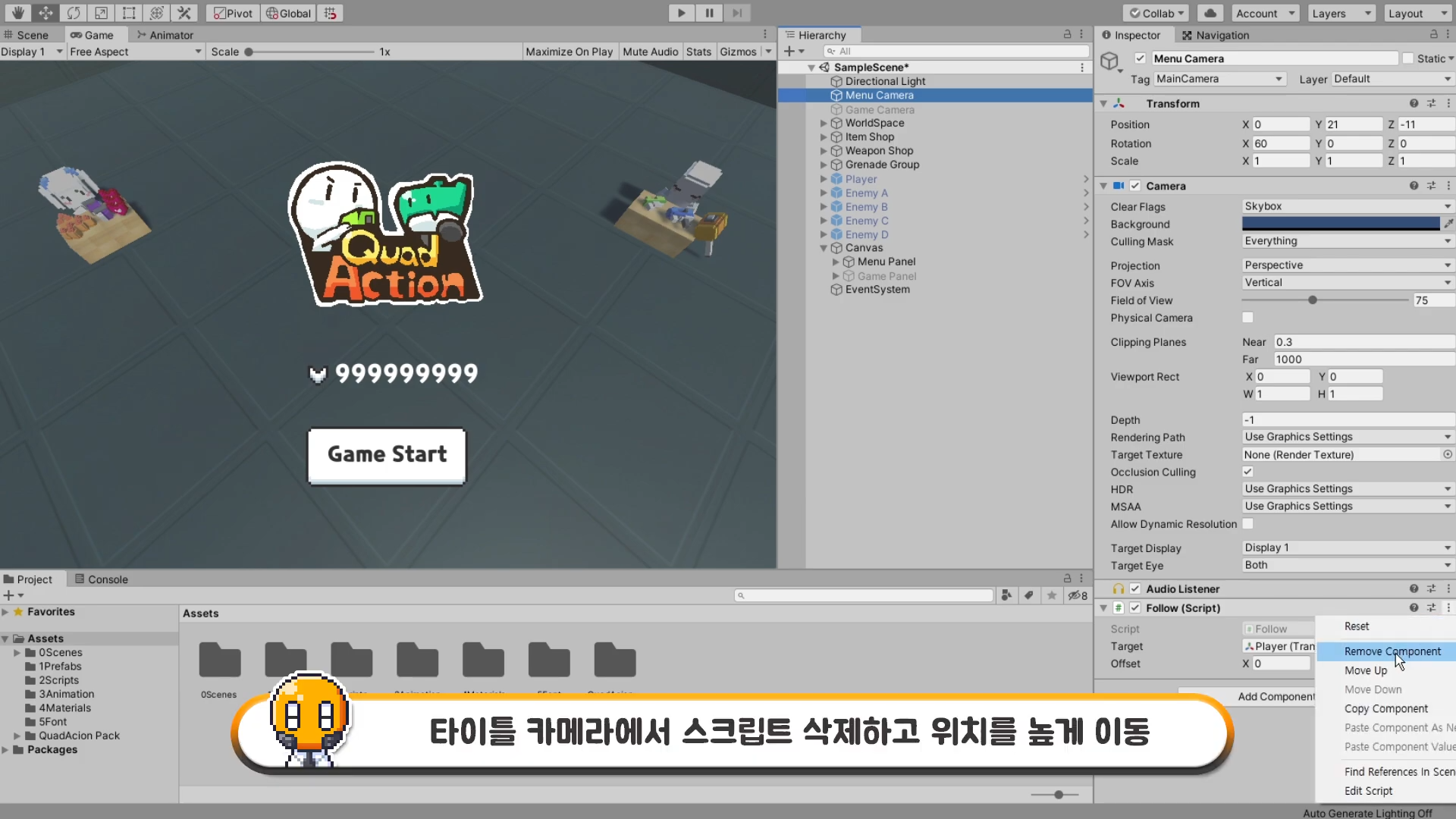Switch to the Navigation tab
The width and height of the screenshot is (1456, 819).
[1215, 35]
